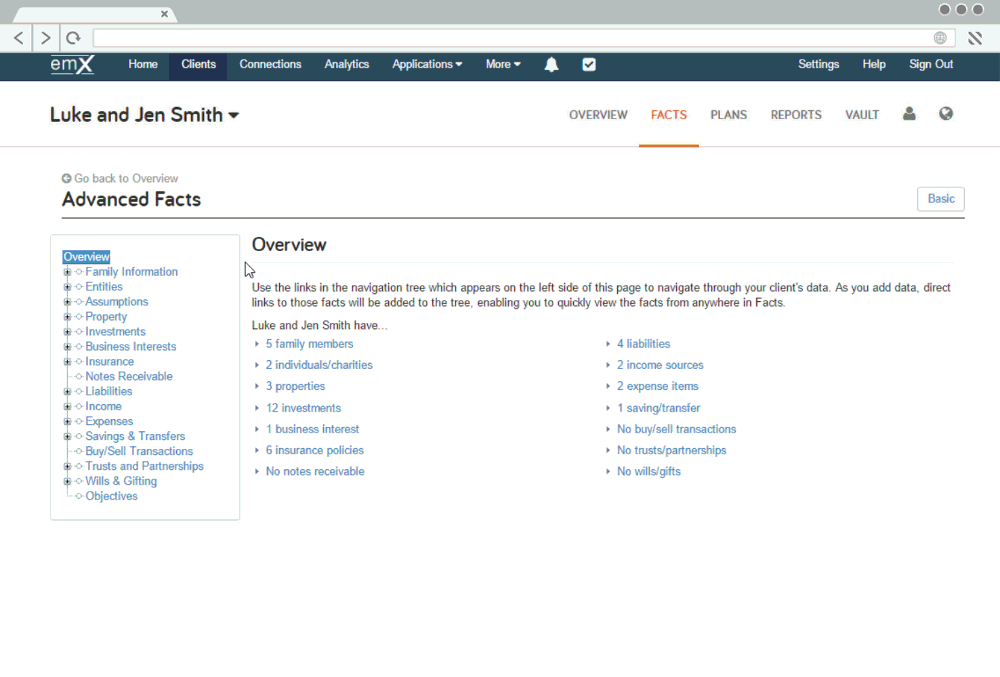Open the More dropdown menu
Image resolution: width=1000 pixels, height=677 pixels.
pyautogui.click(x=503, y=64)
